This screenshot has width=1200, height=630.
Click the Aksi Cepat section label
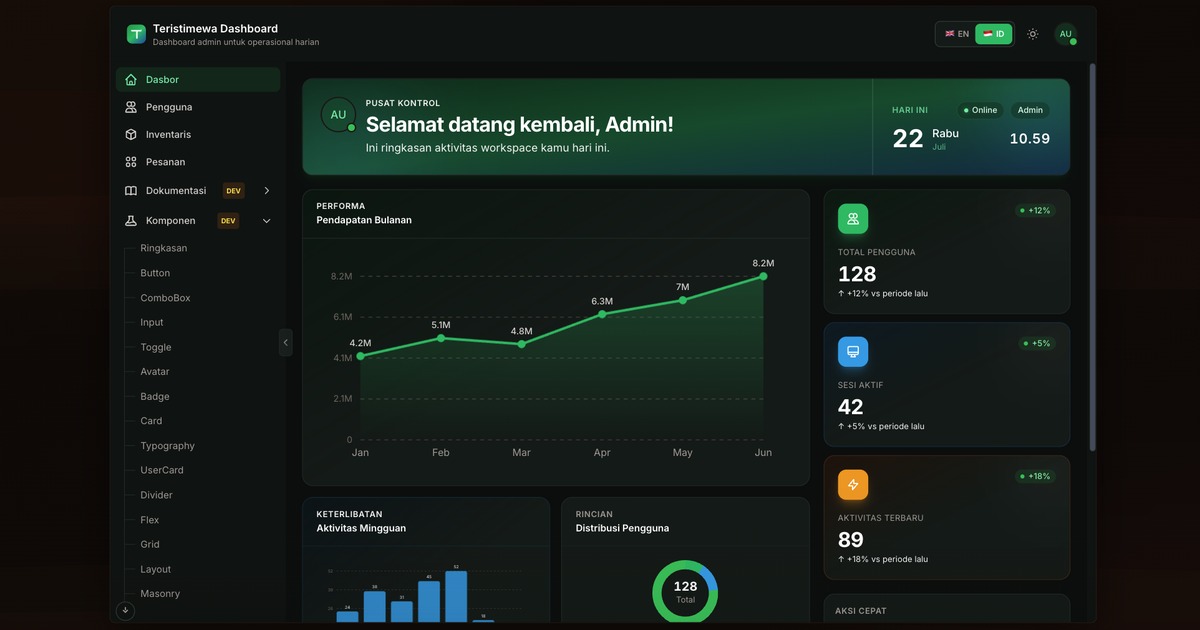click(861, 611)
